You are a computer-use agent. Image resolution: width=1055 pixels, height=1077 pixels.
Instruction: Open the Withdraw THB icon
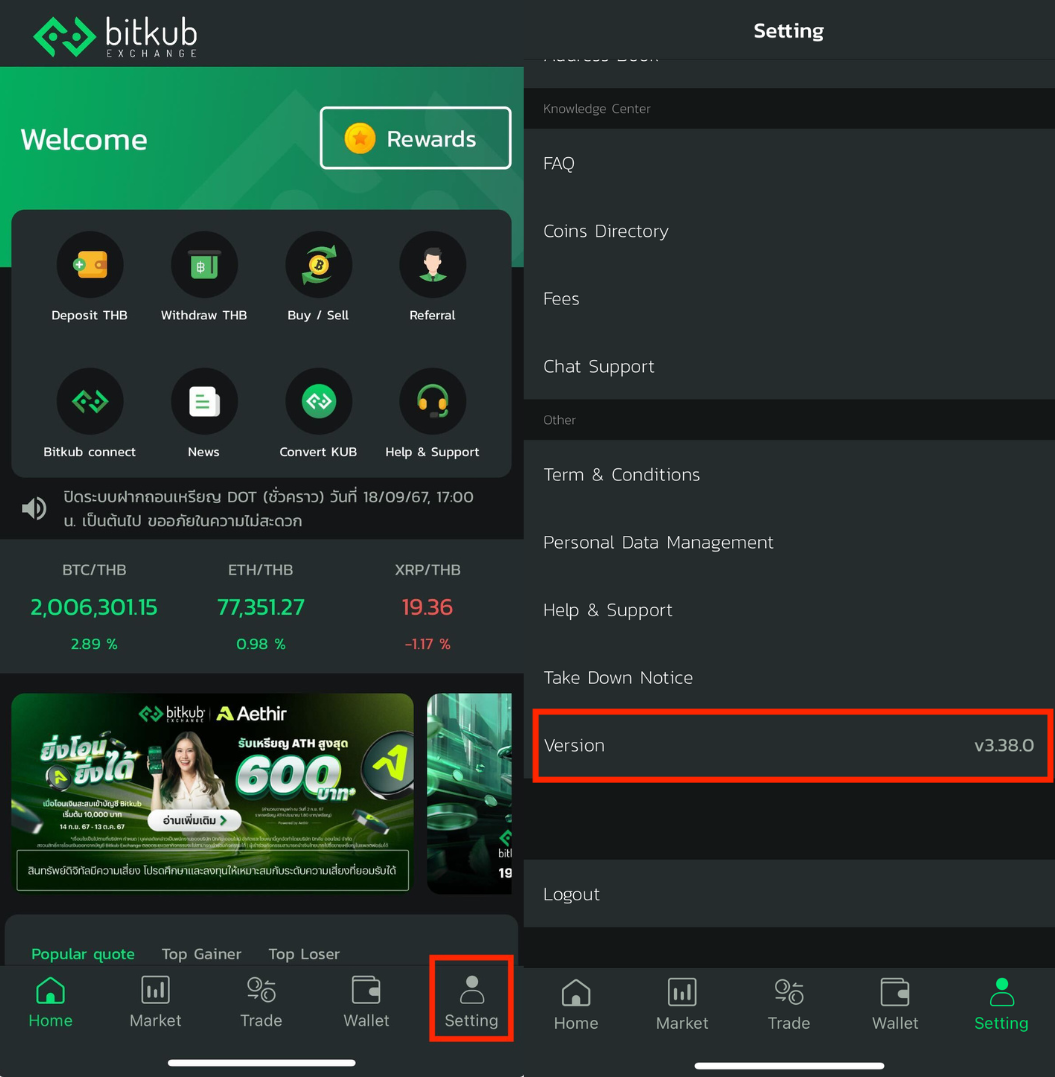204,265
